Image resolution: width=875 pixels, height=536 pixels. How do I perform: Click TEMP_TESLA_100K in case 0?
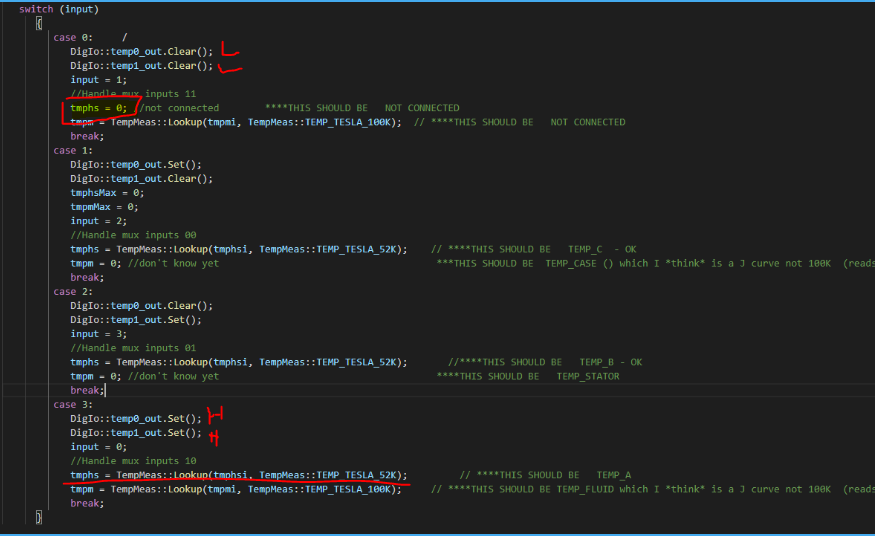pyautogui.click(x=352, y=122)
